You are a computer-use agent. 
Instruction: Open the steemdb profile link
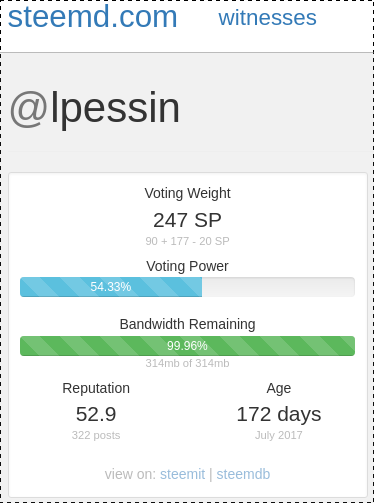click(x=243, y=474)
